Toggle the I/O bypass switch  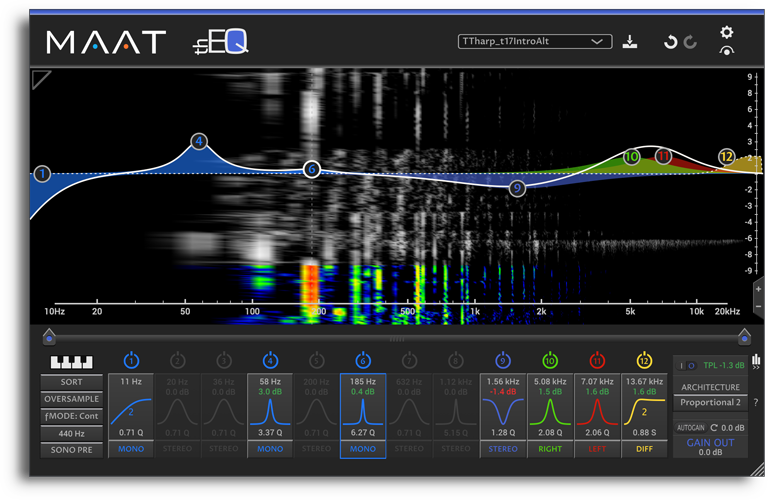click(x=686, y=366)
